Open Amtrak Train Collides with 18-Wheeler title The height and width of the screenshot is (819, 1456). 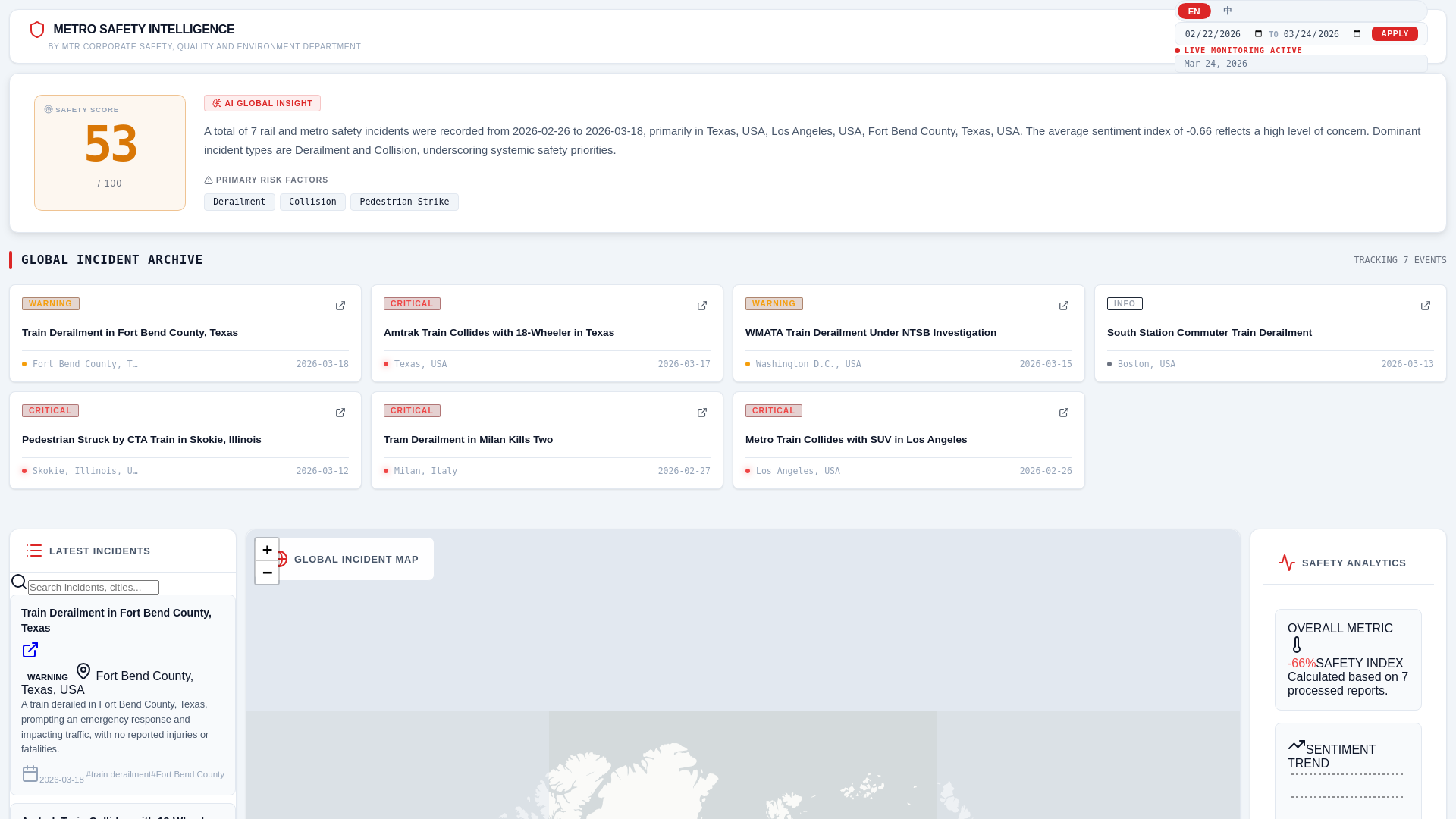[499, 332]
